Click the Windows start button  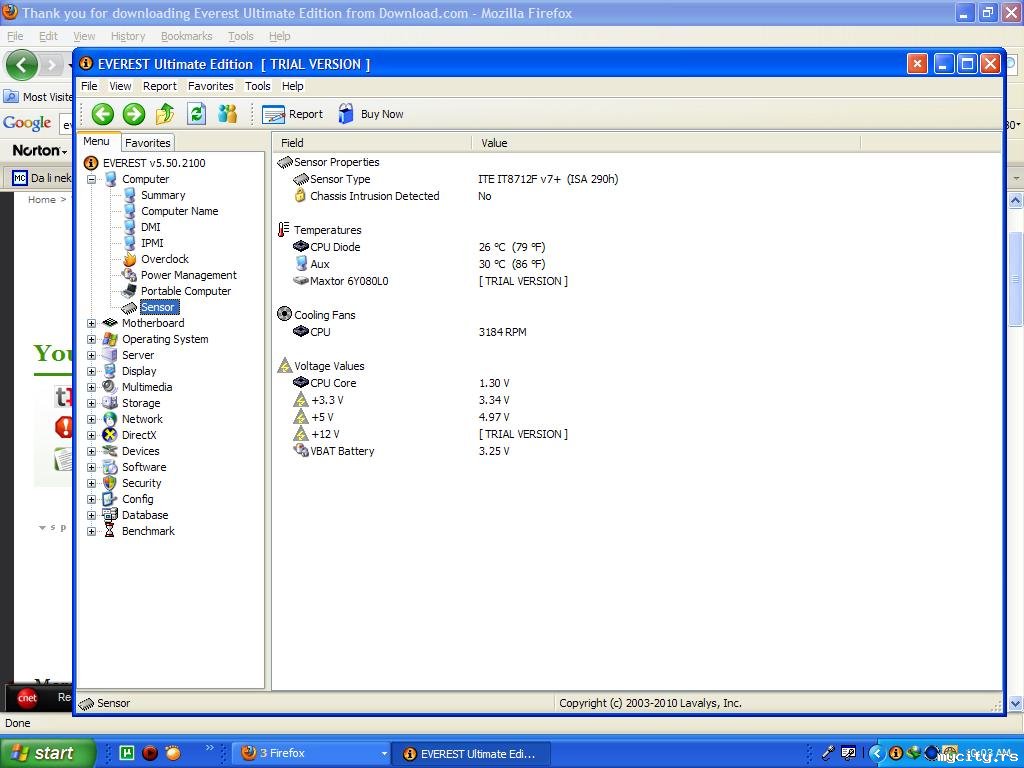47,753
